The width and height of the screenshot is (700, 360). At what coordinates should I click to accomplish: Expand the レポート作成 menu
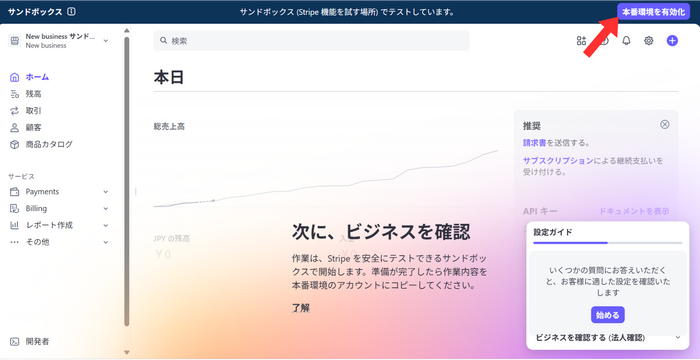point(59,225)
